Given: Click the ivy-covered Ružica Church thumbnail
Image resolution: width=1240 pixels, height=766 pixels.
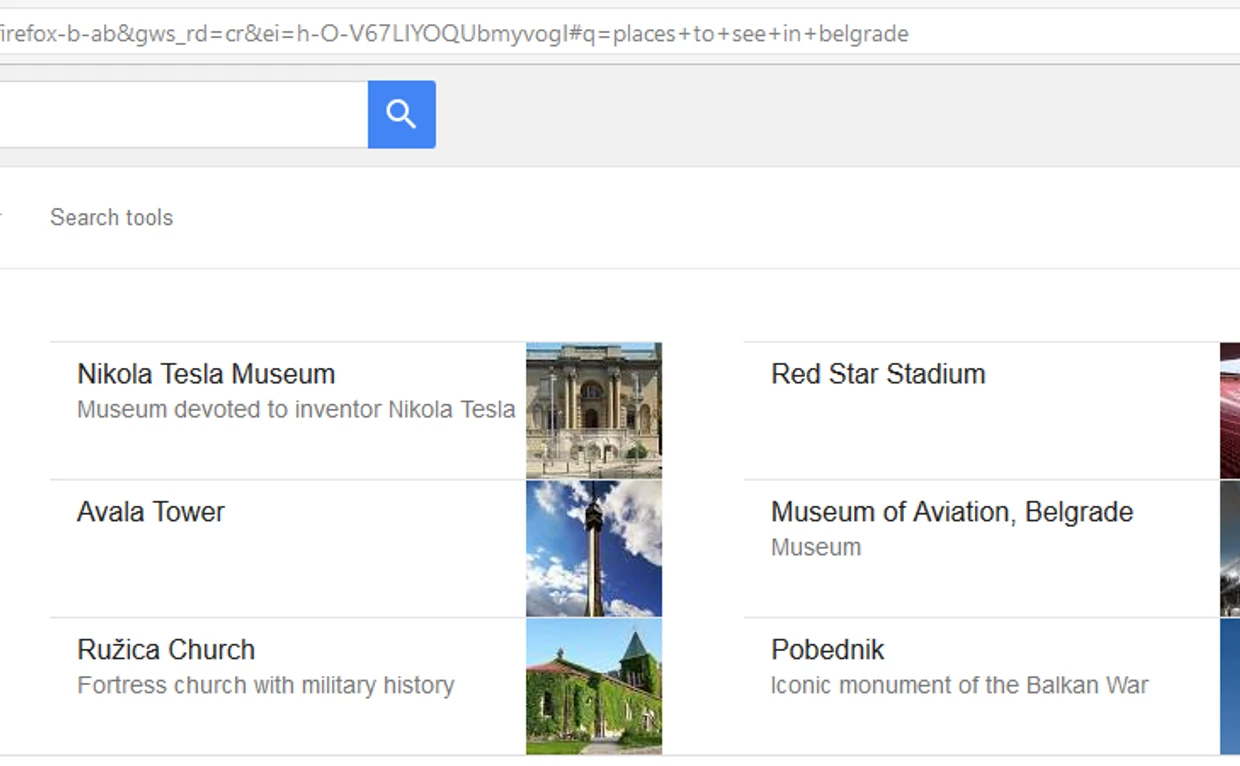Looking at the screenshot, I should point(594,686).
